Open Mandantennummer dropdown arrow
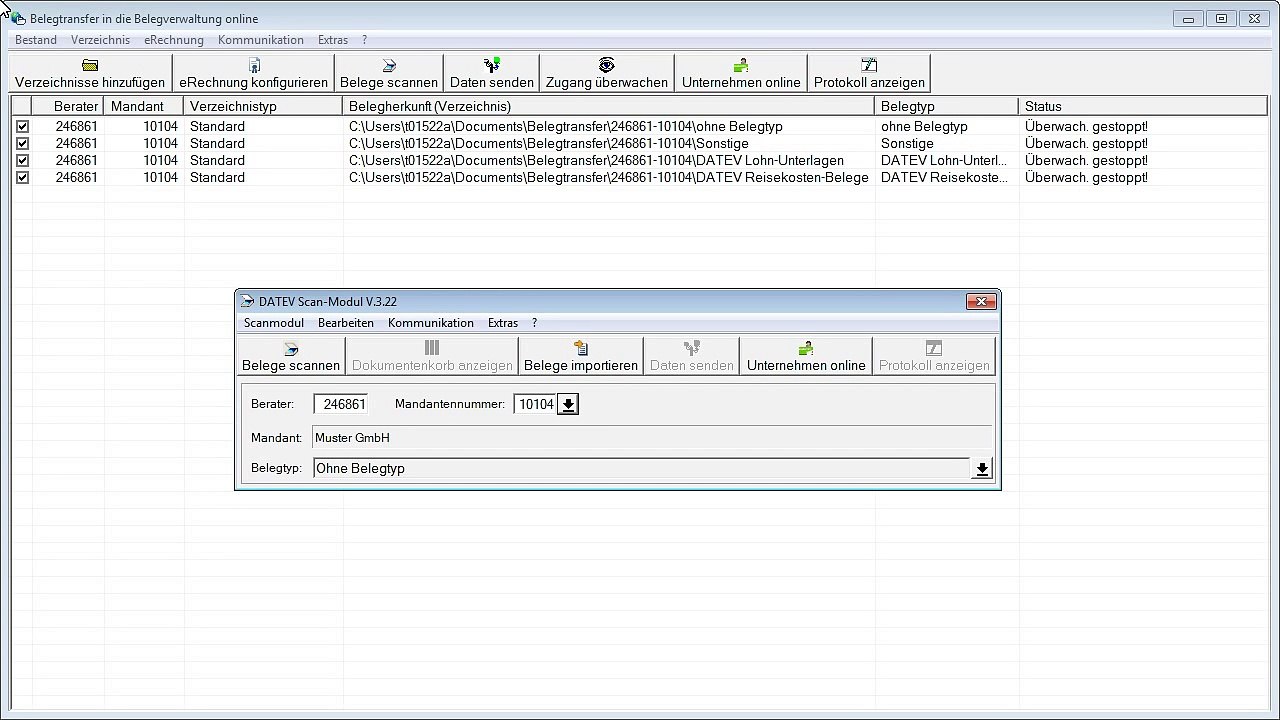 pos(568,404)
